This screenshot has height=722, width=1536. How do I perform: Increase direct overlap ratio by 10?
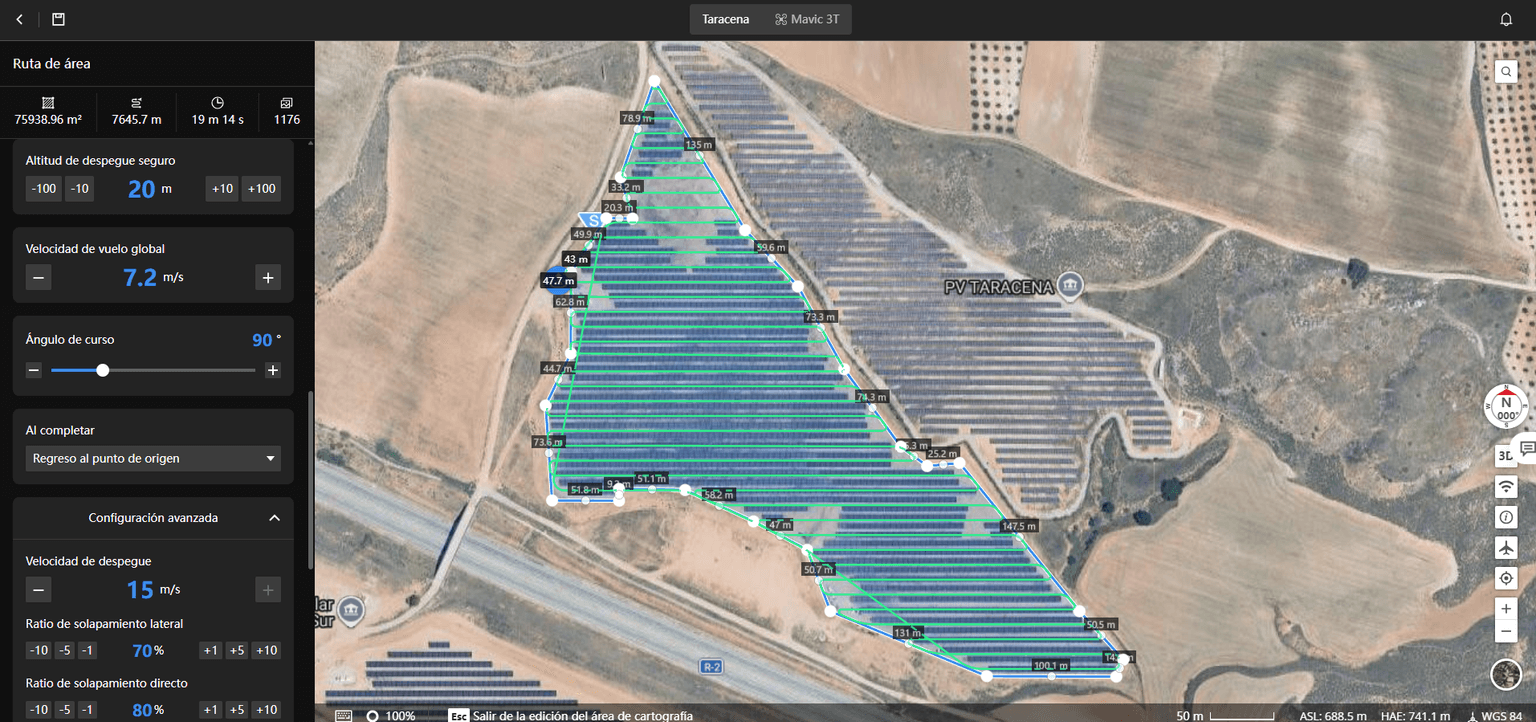[266, 710]
